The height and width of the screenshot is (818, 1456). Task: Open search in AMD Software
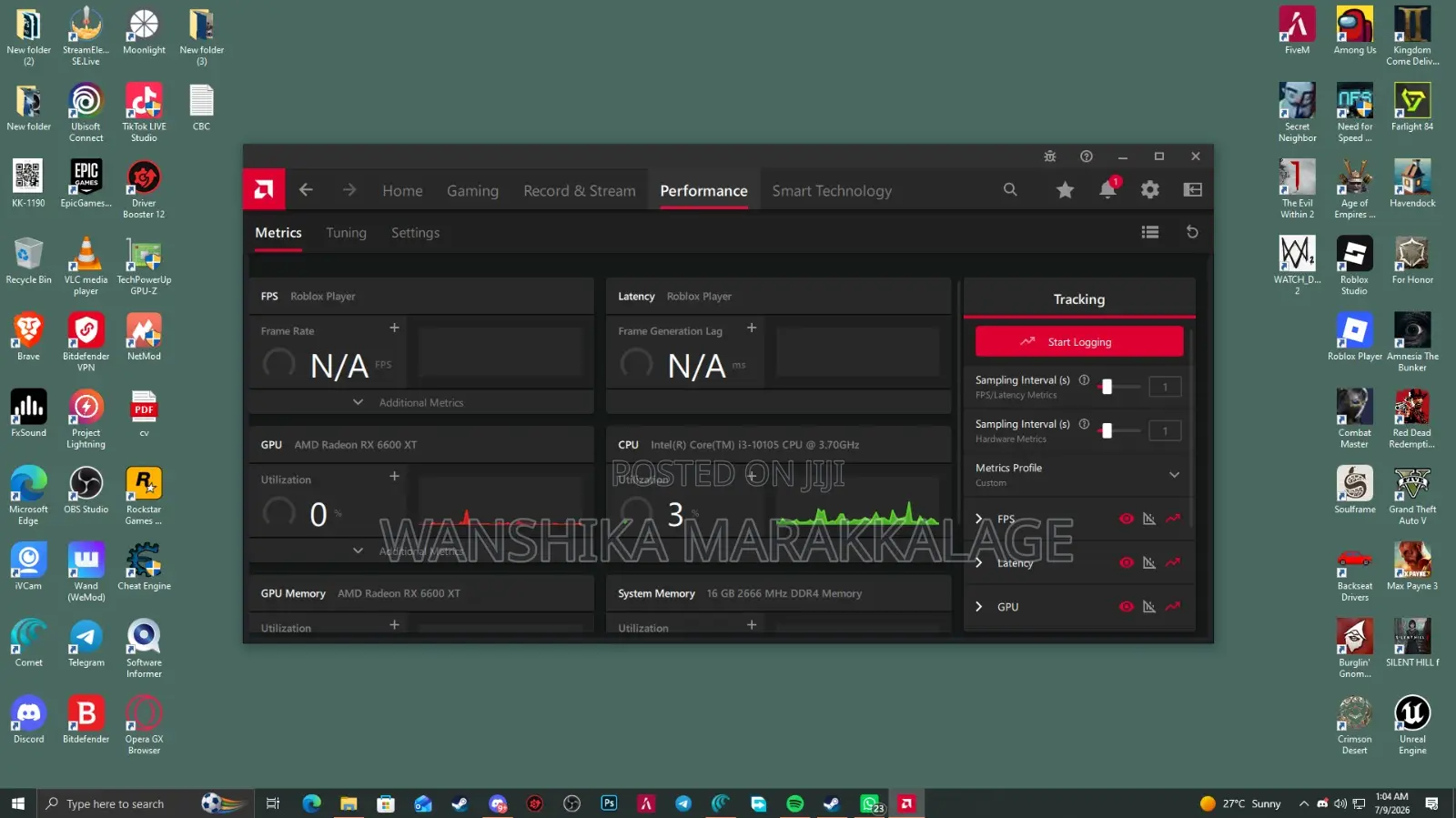click(x=1010, y=189)
